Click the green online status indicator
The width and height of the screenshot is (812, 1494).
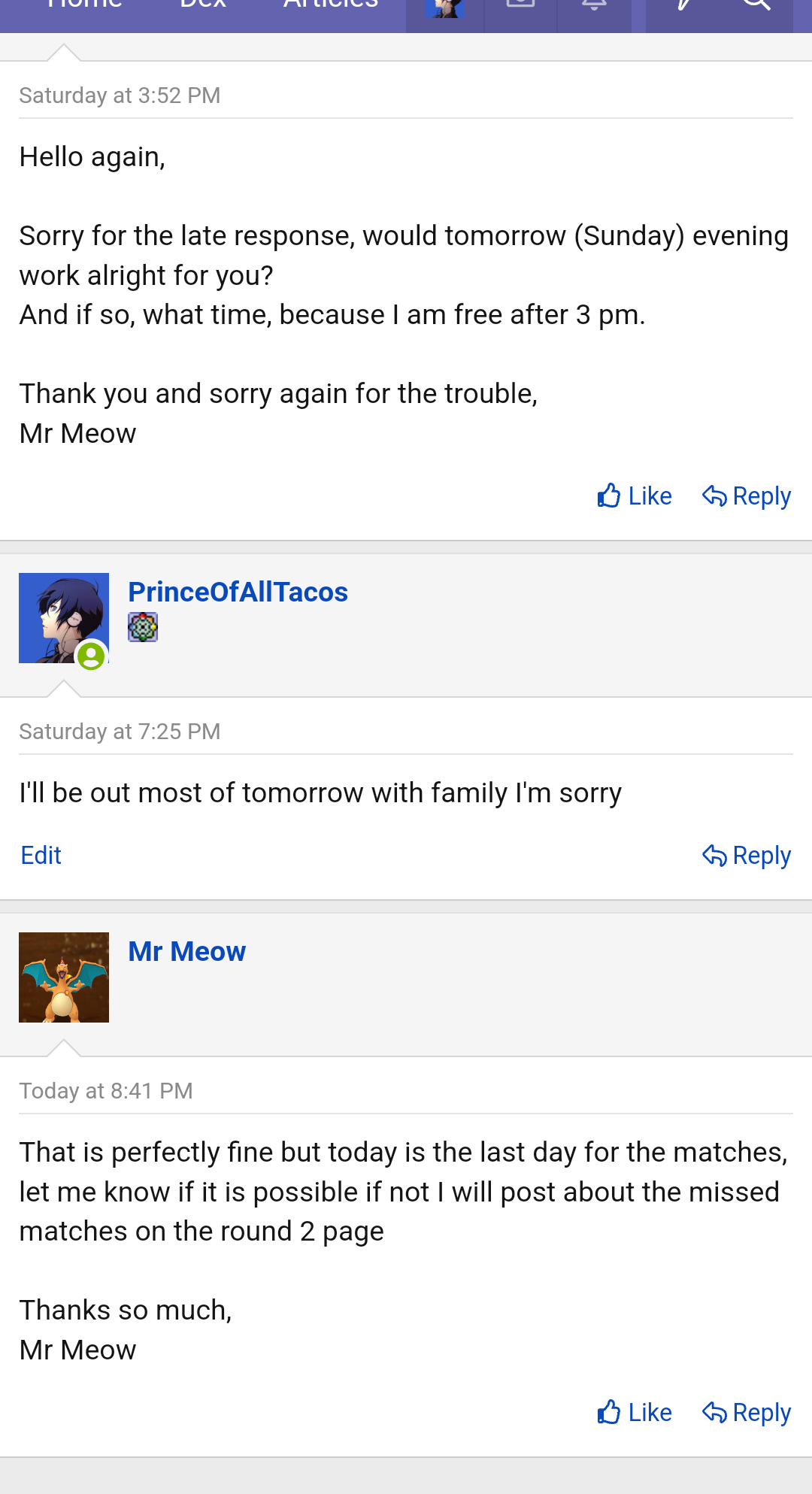[91, 656]
